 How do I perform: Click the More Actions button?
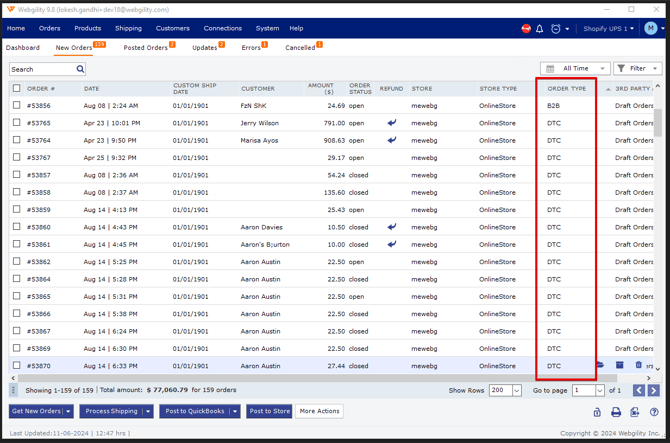[319, 411]
